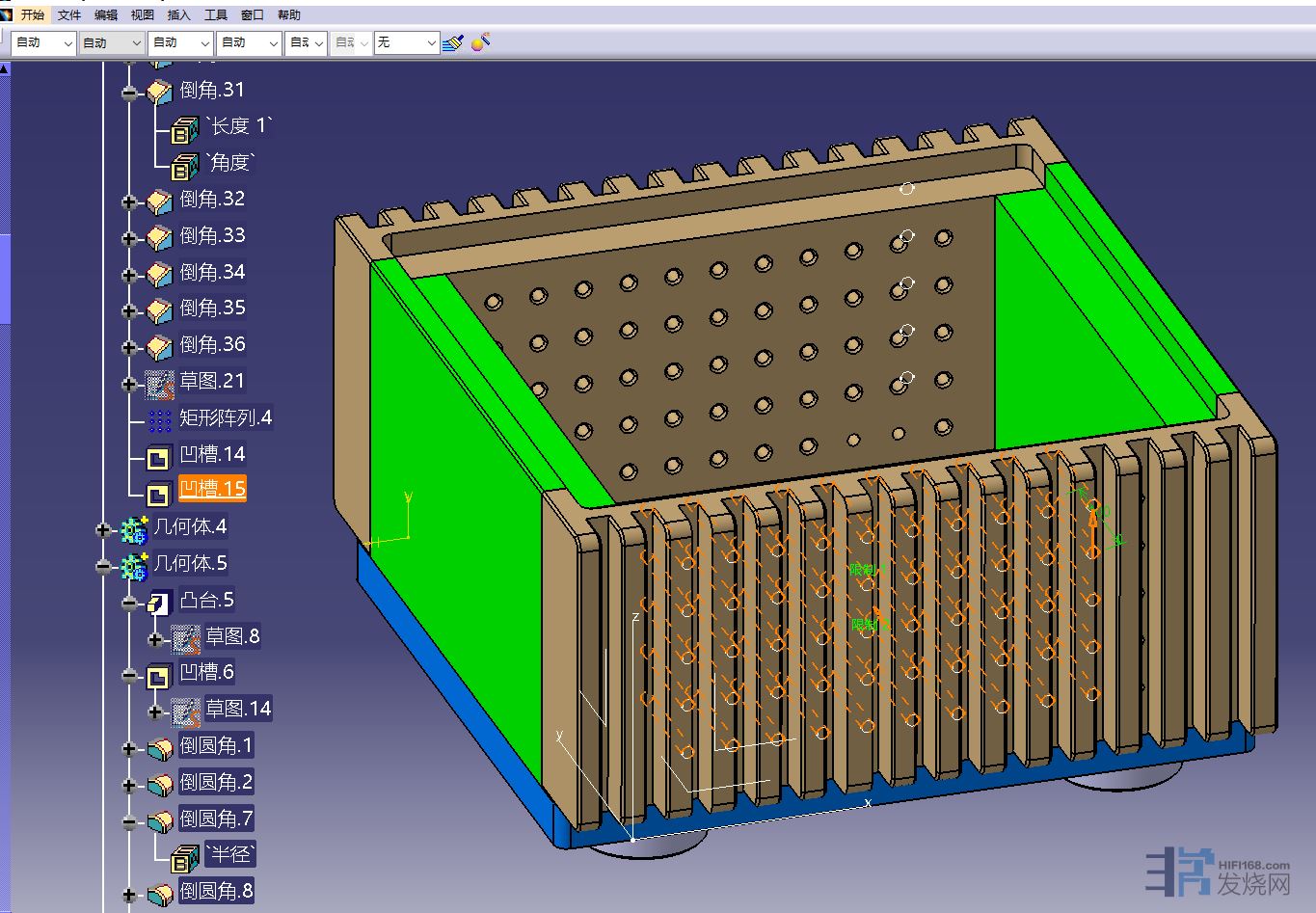Open the 工具 menu
The height and width of the screenshot is (913, 1316).
click(216, 14)
